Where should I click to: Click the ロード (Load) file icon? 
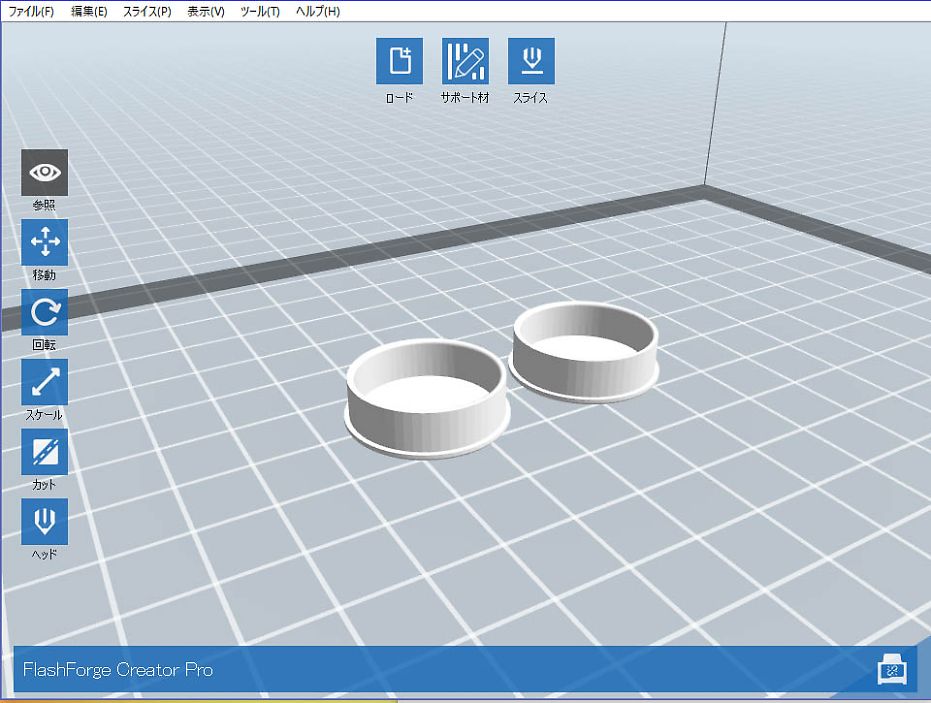pos(399,61)
